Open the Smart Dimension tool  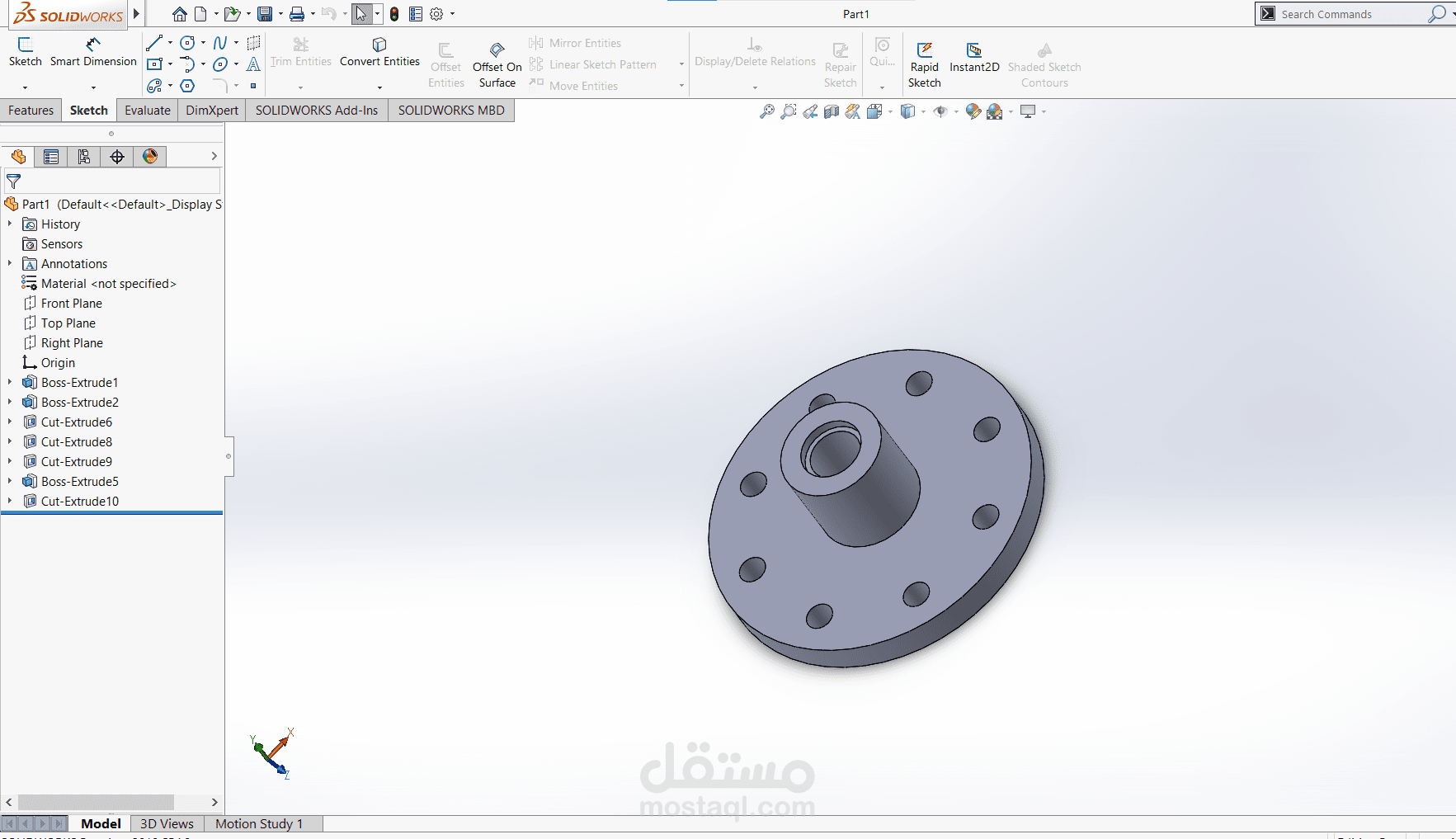pos(93,51)
